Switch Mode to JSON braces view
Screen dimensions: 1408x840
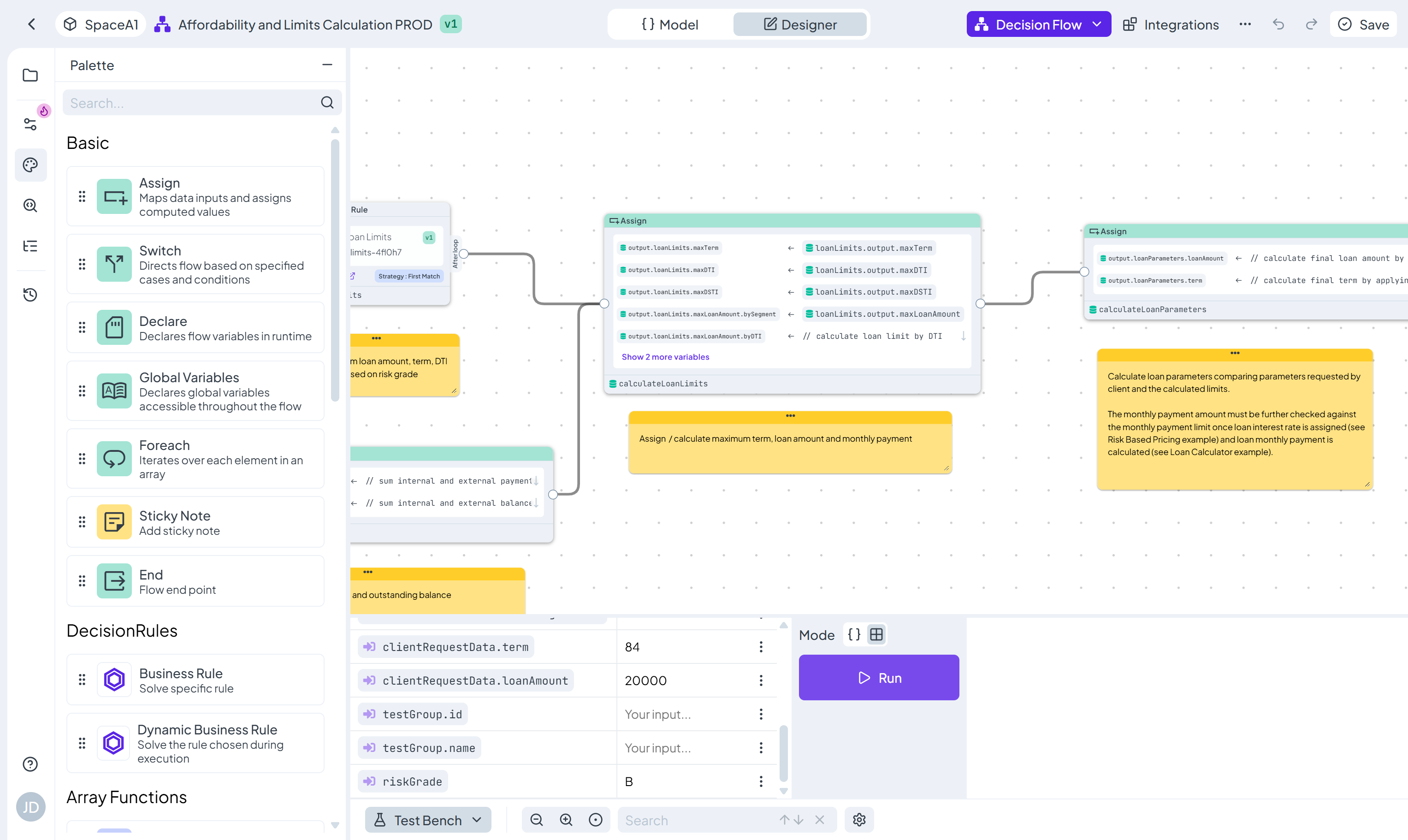pyautogui.click(x=853, y=634)
